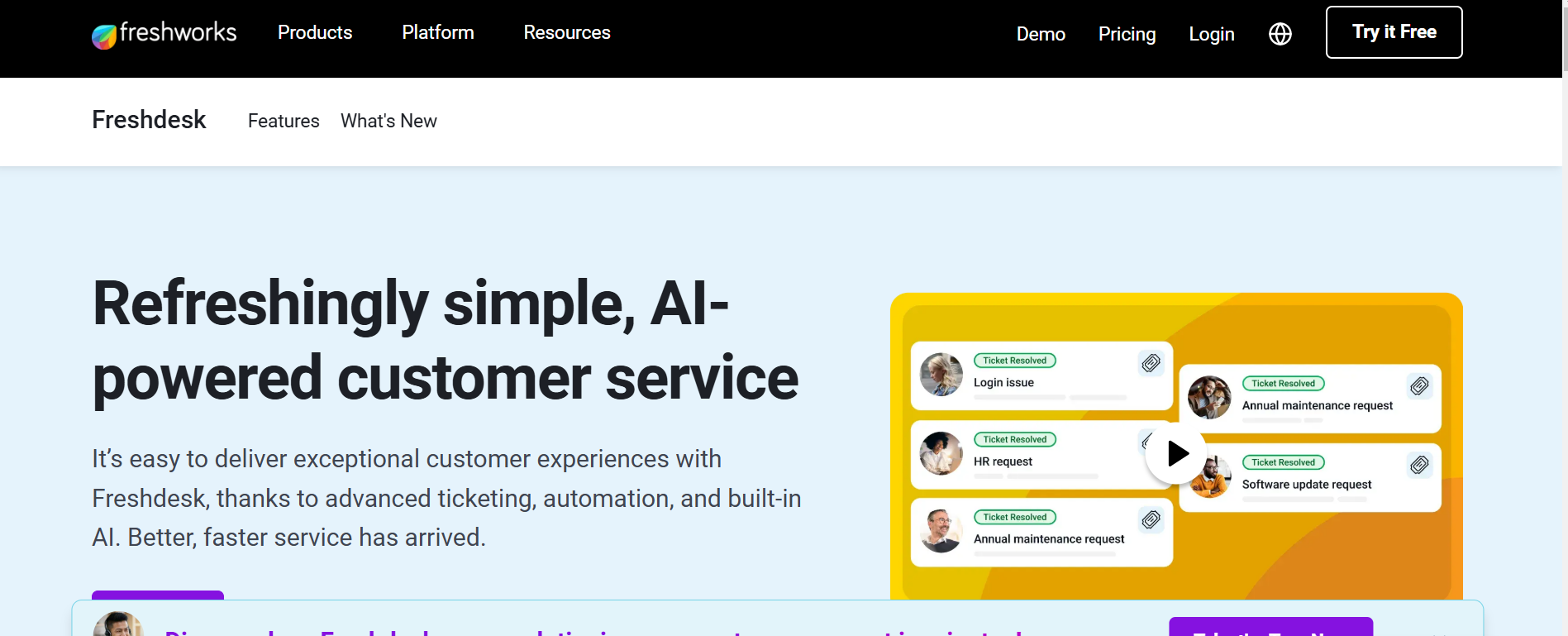Click the Try it Free button
Viewport: 1568px width, 636px height.
[x=1394, y=32]
